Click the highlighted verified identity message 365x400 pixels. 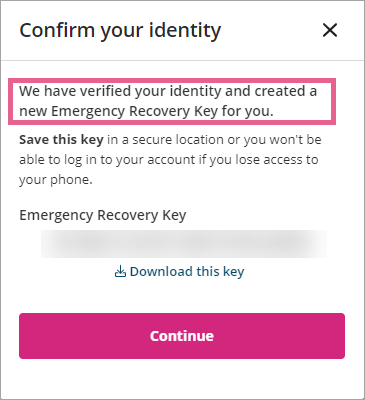pyautogui.click(x=172, y=101)
